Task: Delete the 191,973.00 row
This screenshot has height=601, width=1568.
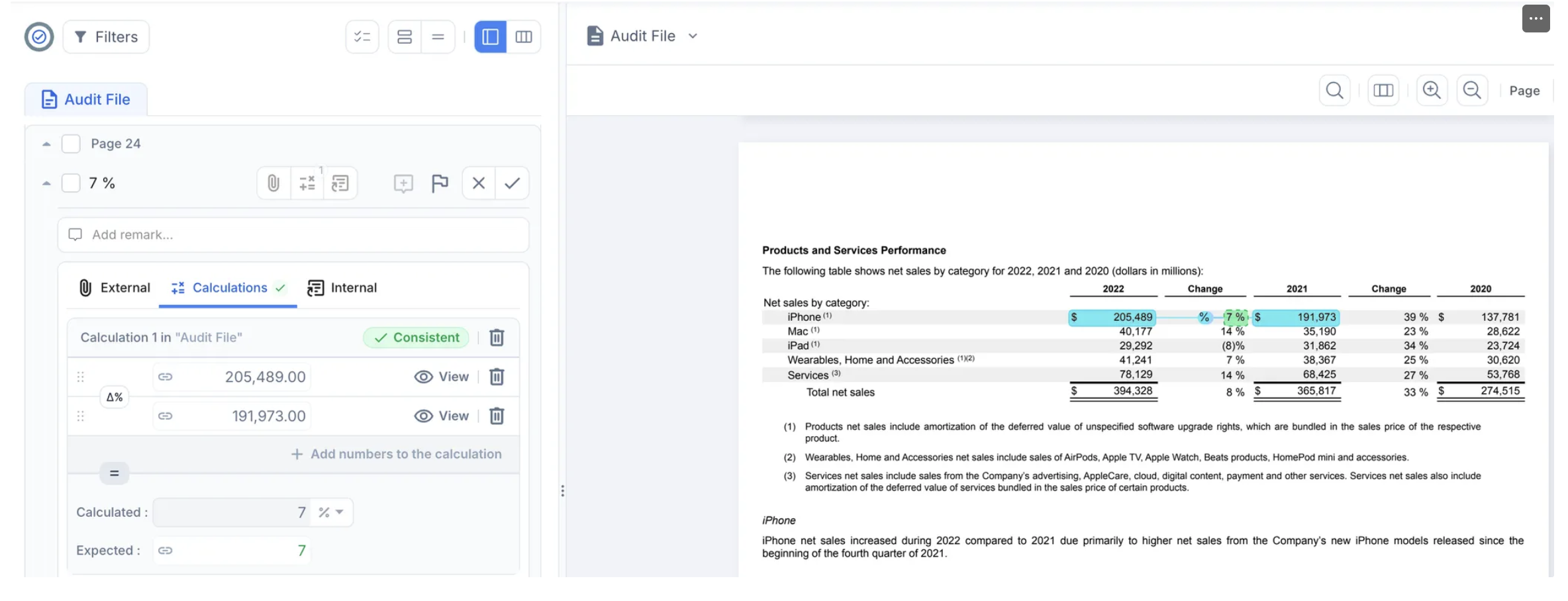Action: (497, 416)
